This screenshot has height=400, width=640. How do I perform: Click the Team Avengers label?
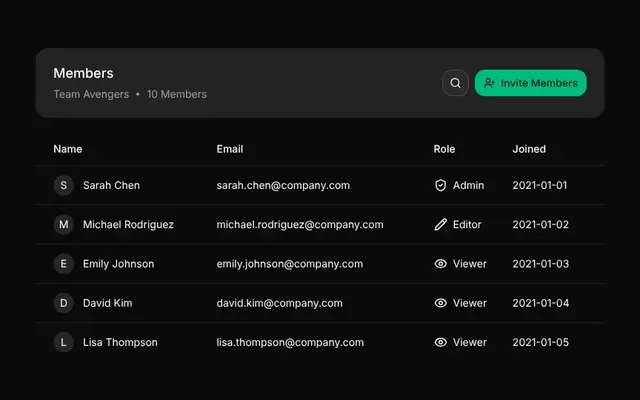91,94
